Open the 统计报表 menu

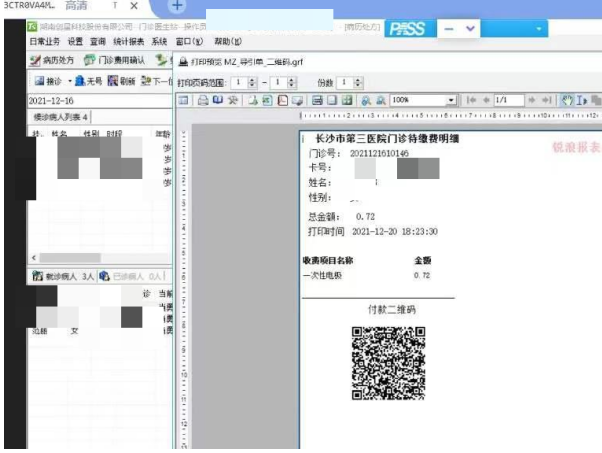pos(130,43)
